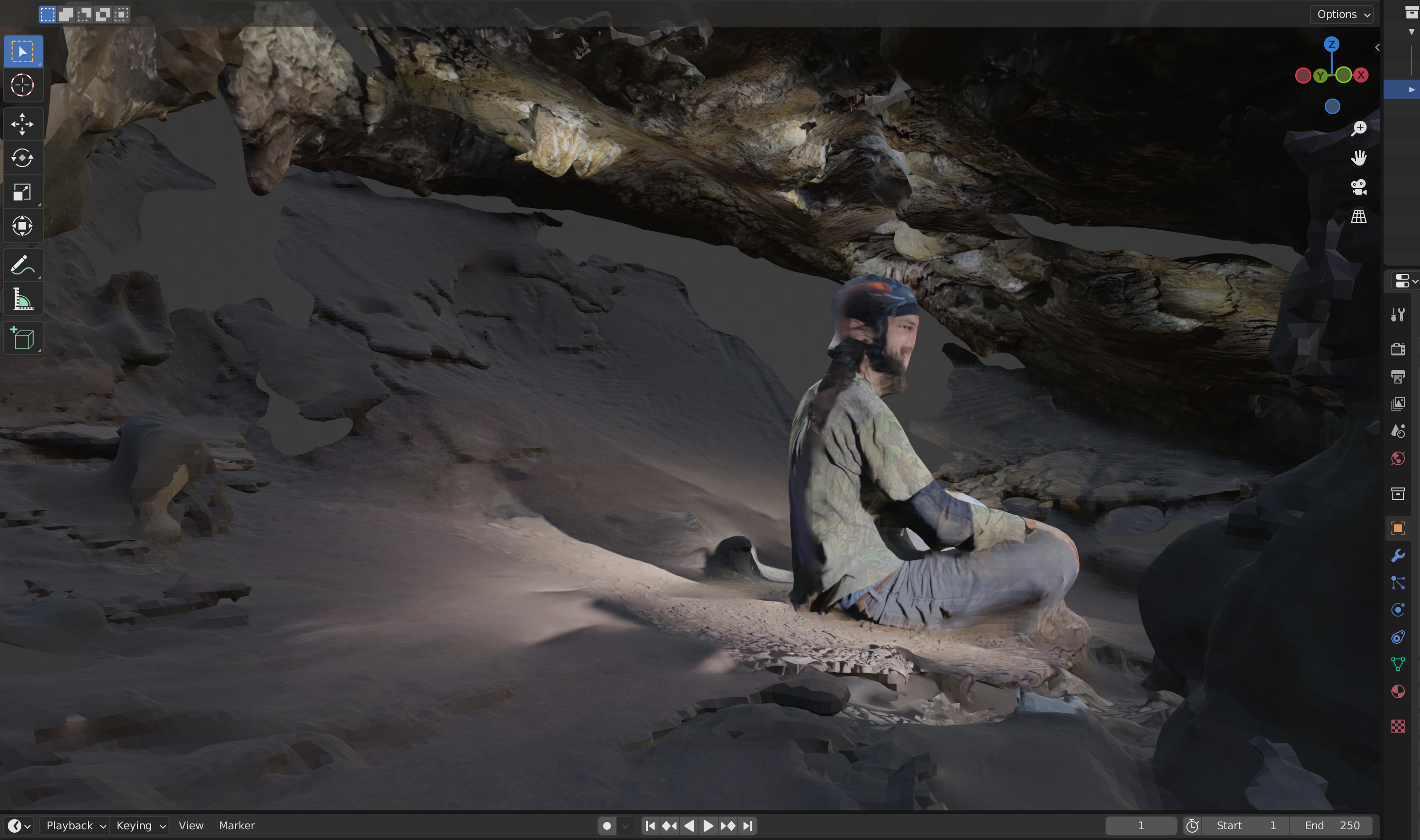The image size is (1420, 840).
Task: Open the Object Constraints properties tab
Action: (1398, 638)
